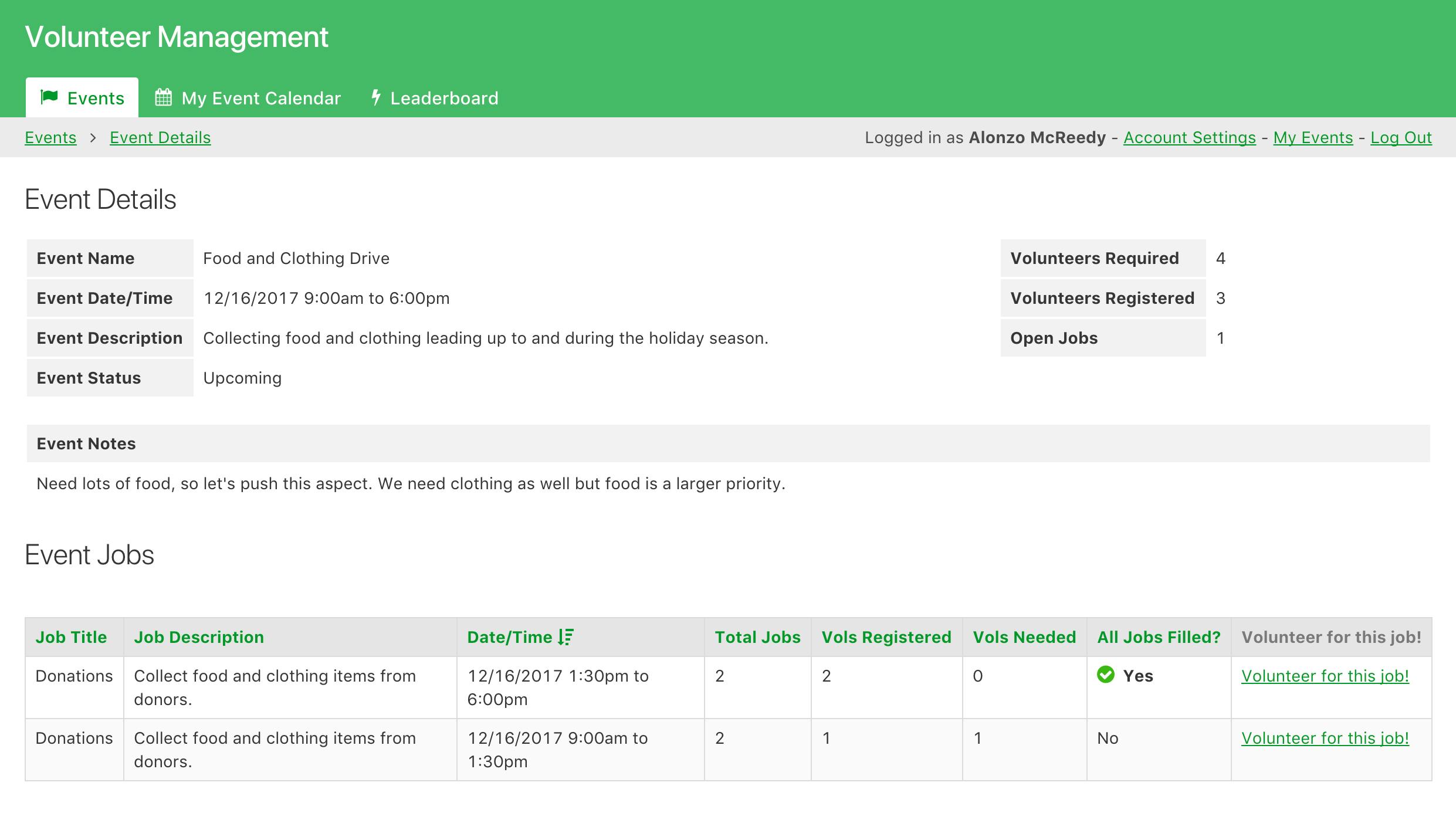Log Out of the volunteer portal
1456x813 pixels.
(1401, 137)
